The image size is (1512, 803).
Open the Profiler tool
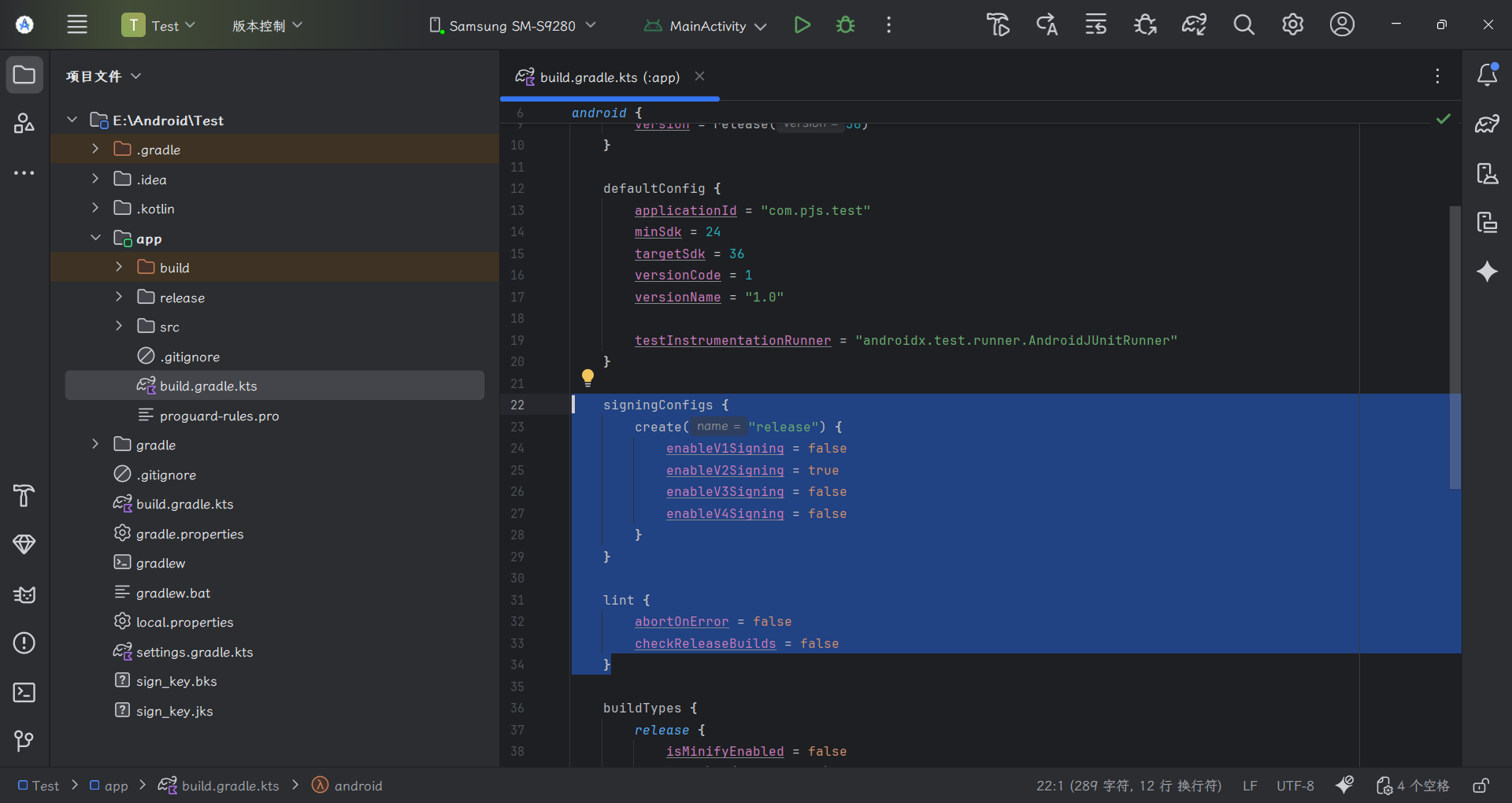24,545
